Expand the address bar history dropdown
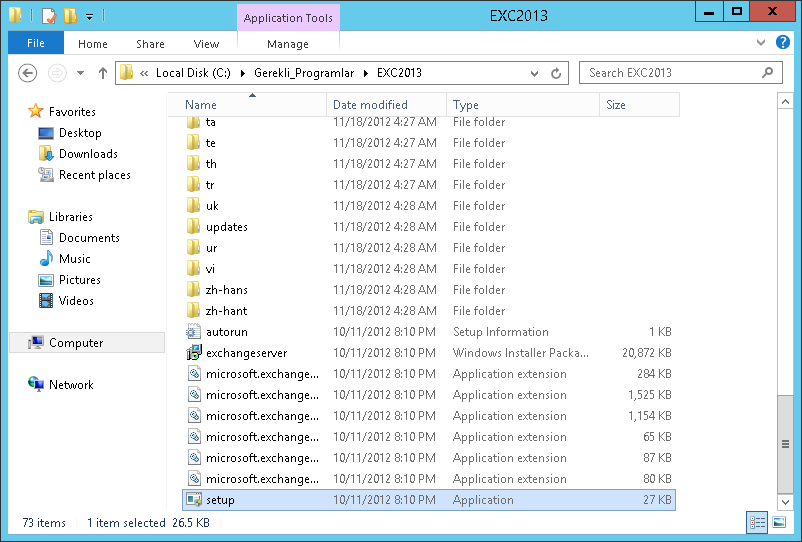Image resolution: width=802 pixels, height=542 pixels. coord(534,73)
